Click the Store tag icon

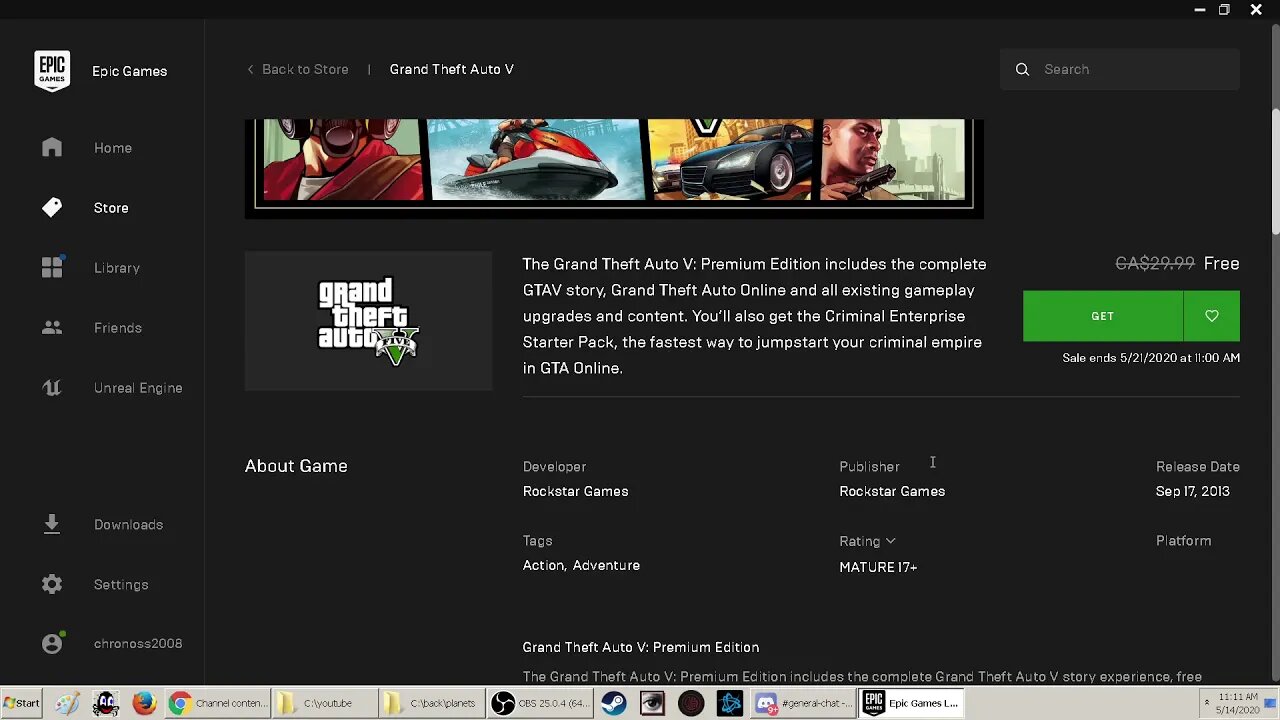click(52, 207)
